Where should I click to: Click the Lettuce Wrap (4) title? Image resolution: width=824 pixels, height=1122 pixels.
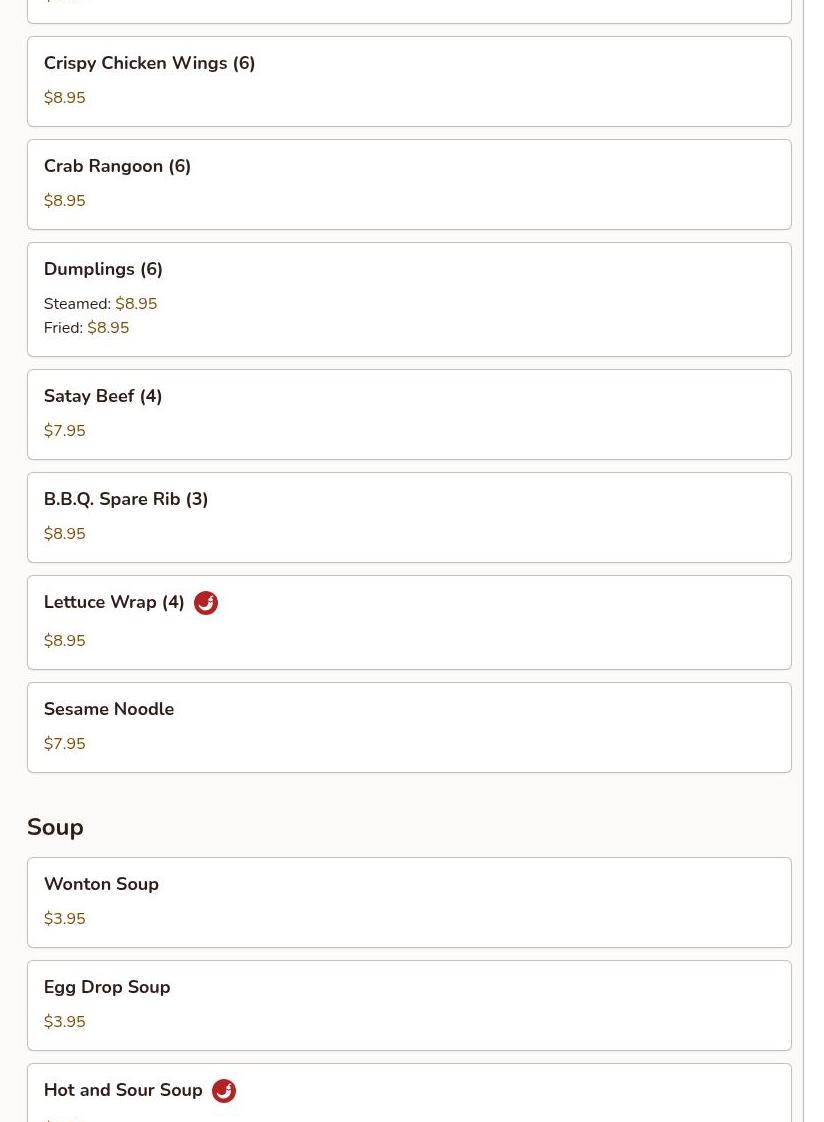point(114,602)
